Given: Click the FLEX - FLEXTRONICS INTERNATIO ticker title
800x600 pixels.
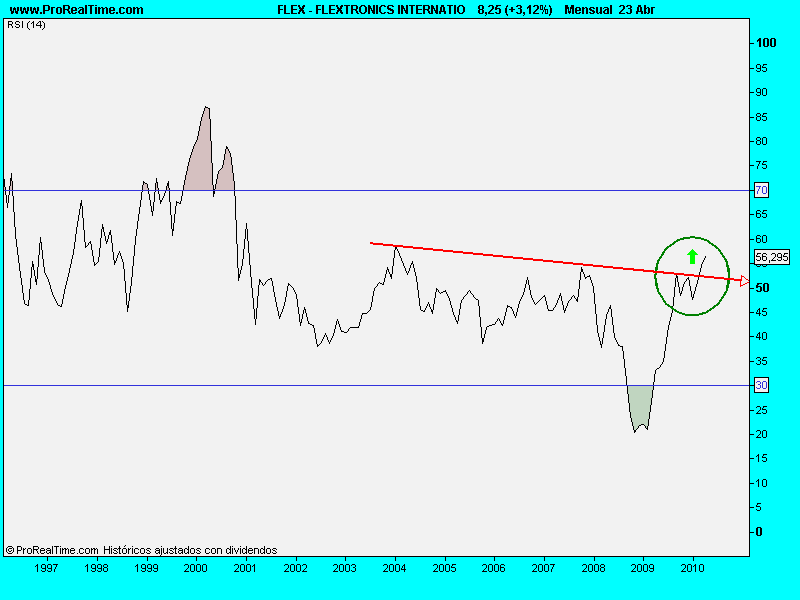Looking at the screenshot, I should [371, 10].
